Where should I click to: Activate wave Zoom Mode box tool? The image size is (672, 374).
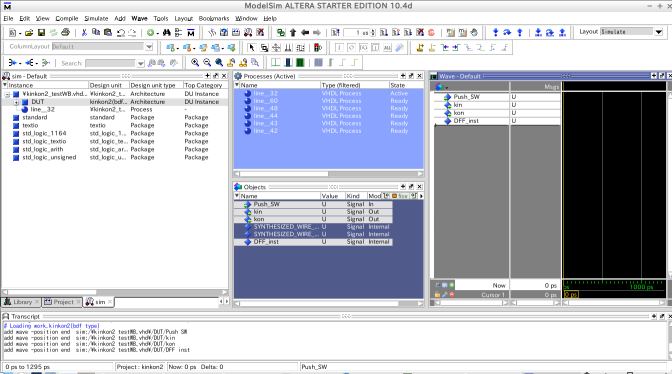click(264, 48)
